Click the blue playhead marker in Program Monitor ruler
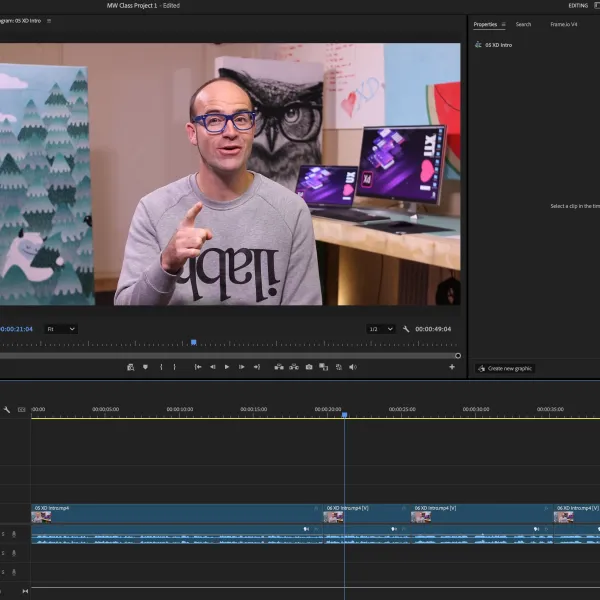The height and width of the screenshot is (600, 600). [x=194, y=342]
